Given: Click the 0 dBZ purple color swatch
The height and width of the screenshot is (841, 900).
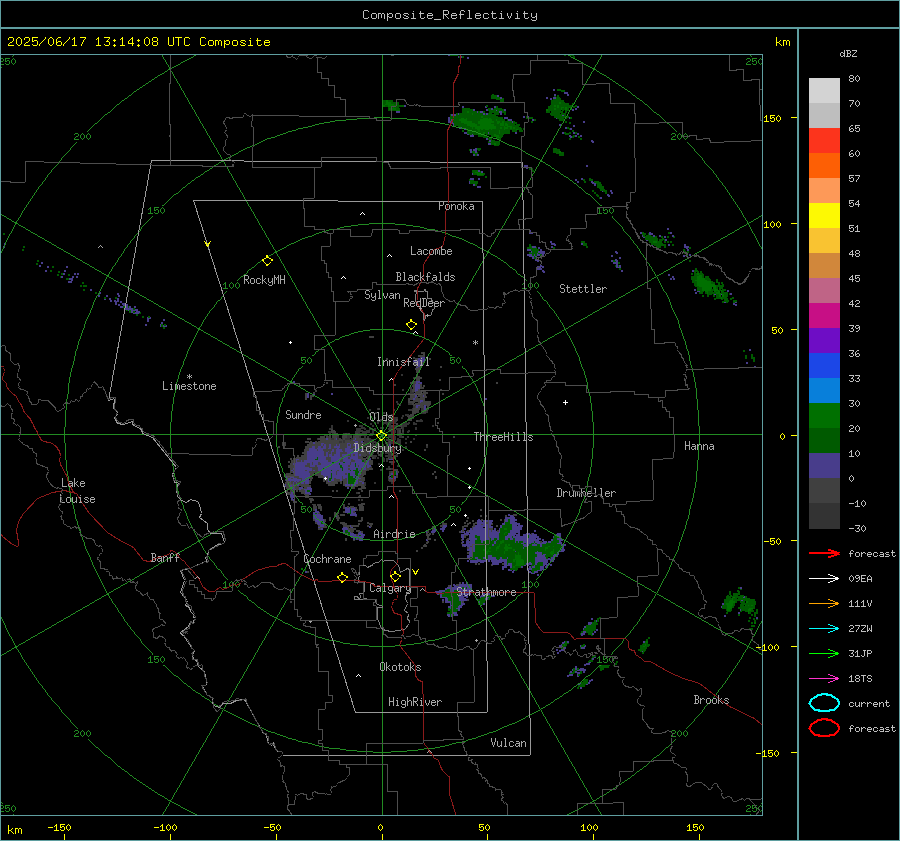Looking at the screenshot, I should 824,465.
